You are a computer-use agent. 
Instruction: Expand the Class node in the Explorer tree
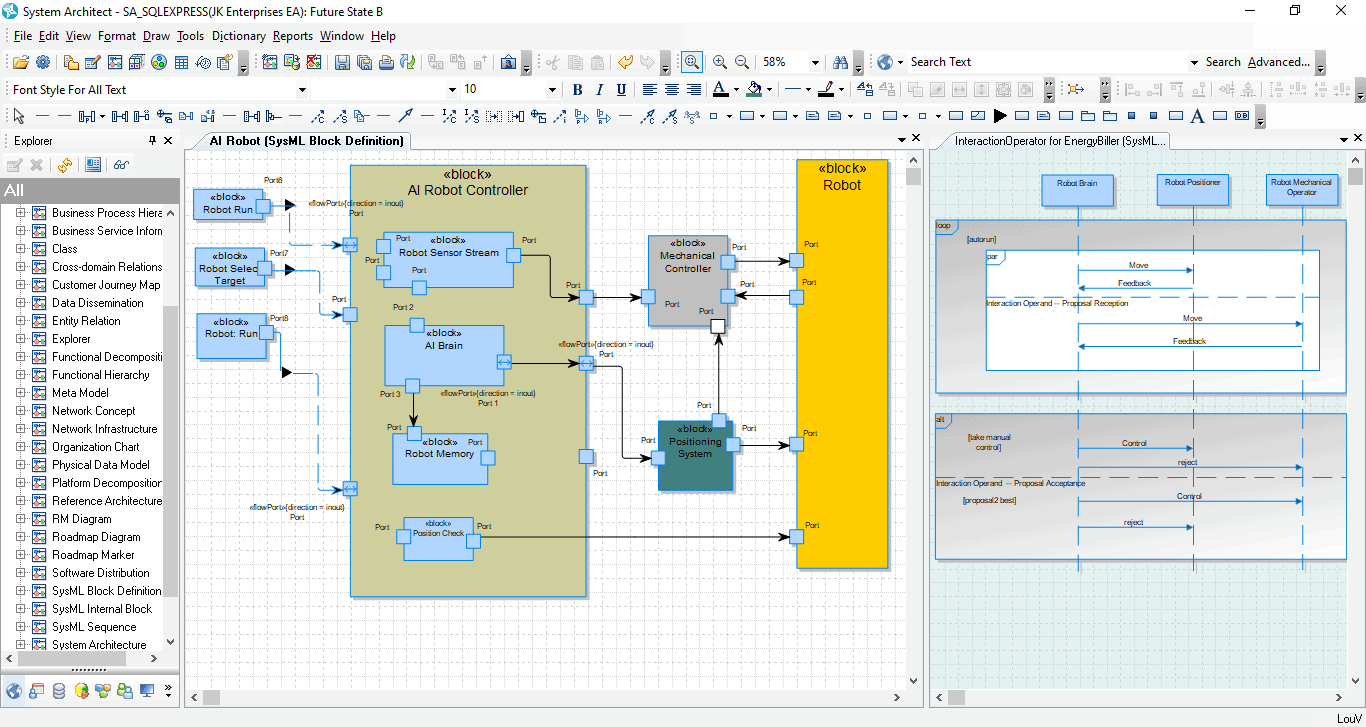click(22, 248)
